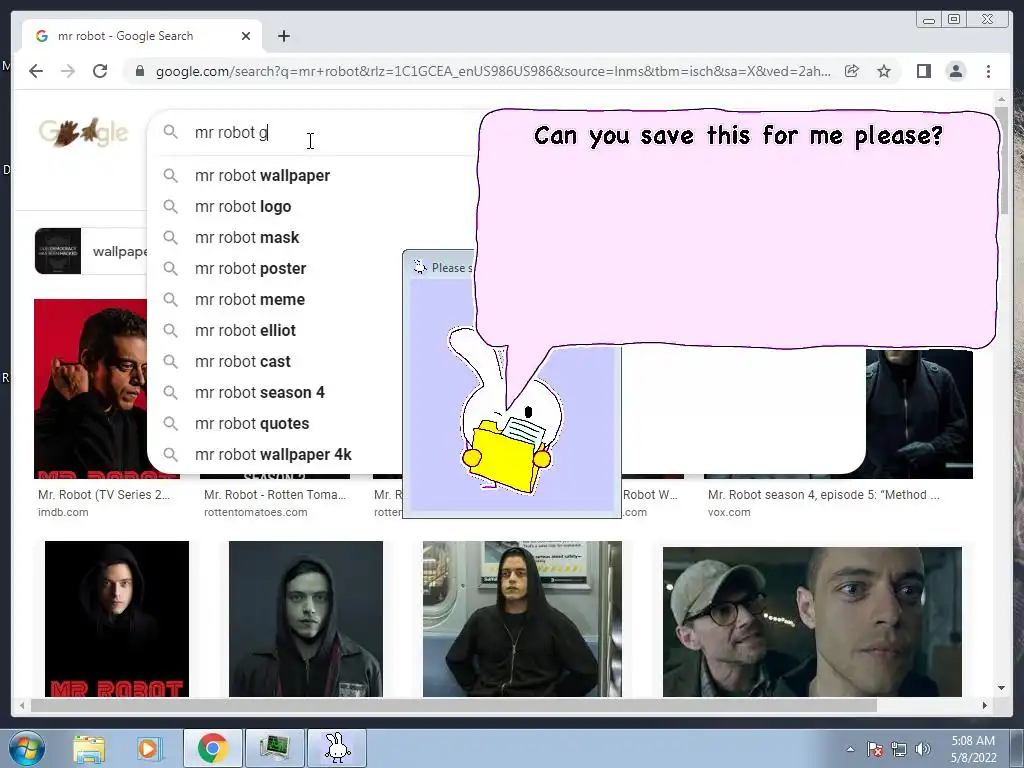Click the forward navigation arrow
1024x768 pixels.
(x=68, y=71)
